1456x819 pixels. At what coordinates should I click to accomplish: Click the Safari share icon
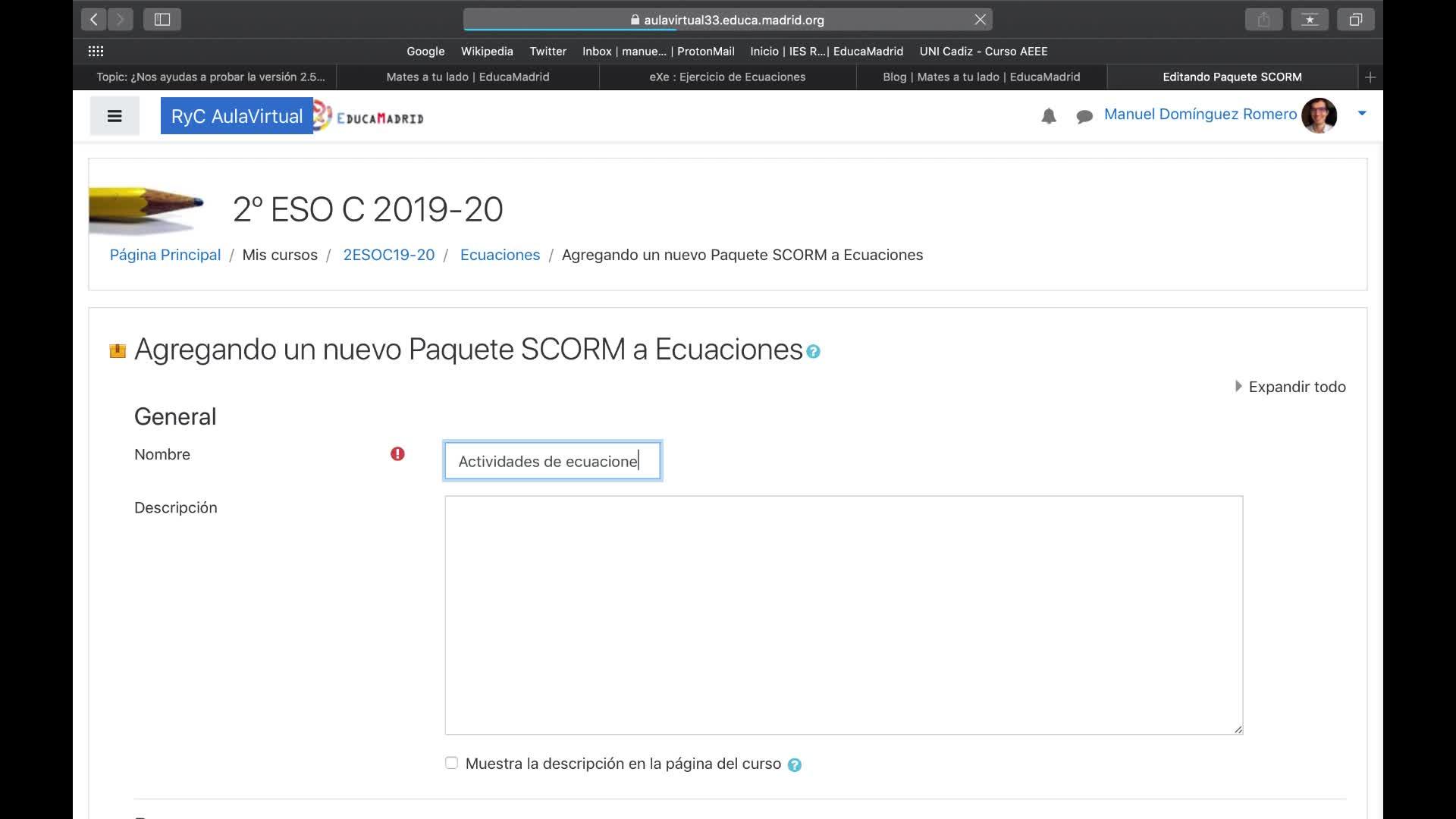[1263, 20]
